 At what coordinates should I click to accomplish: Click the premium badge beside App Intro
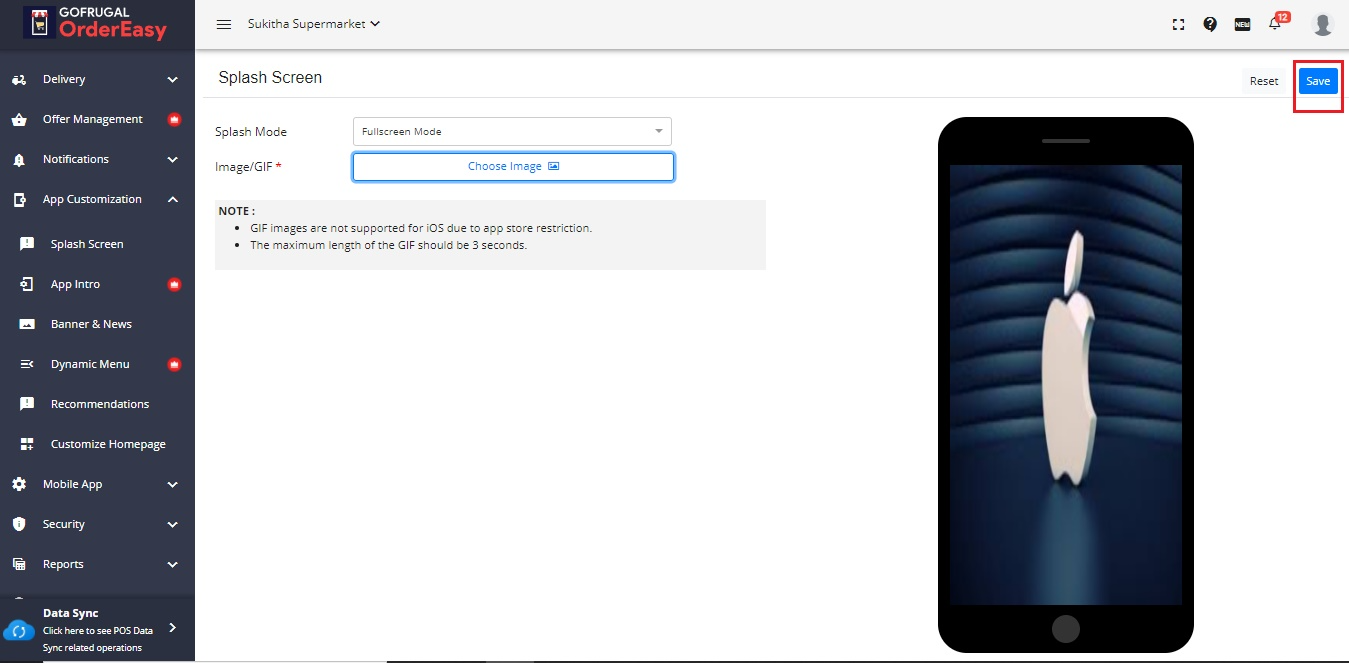click(x=174, y=284)
